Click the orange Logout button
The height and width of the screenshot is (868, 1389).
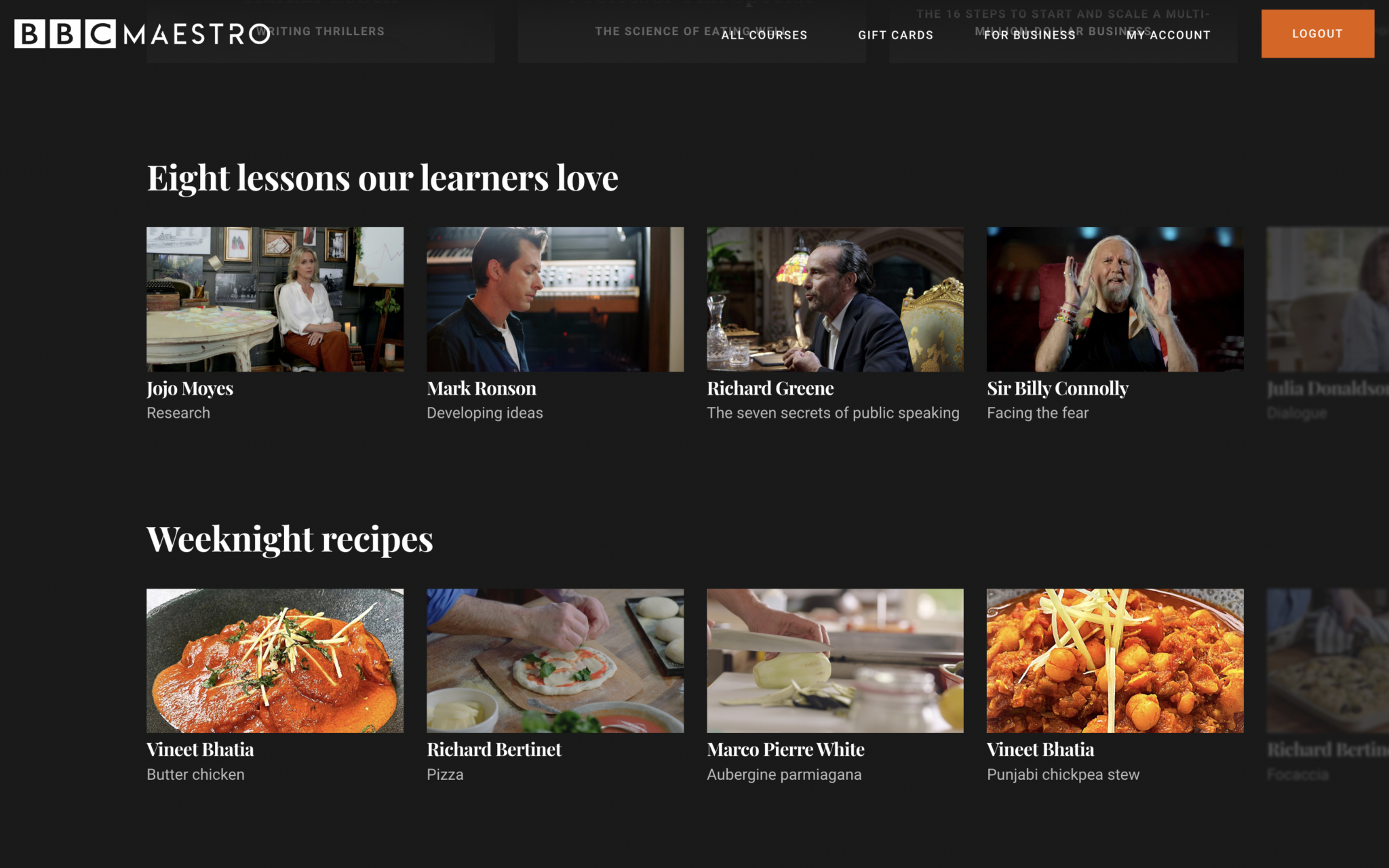[x=1317, y=34]
